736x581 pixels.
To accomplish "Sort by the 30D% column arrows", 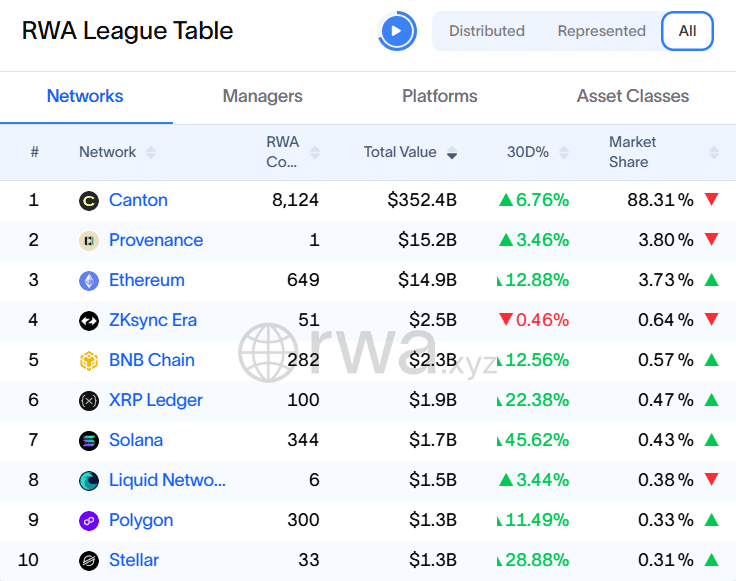I will click(563, 153).
